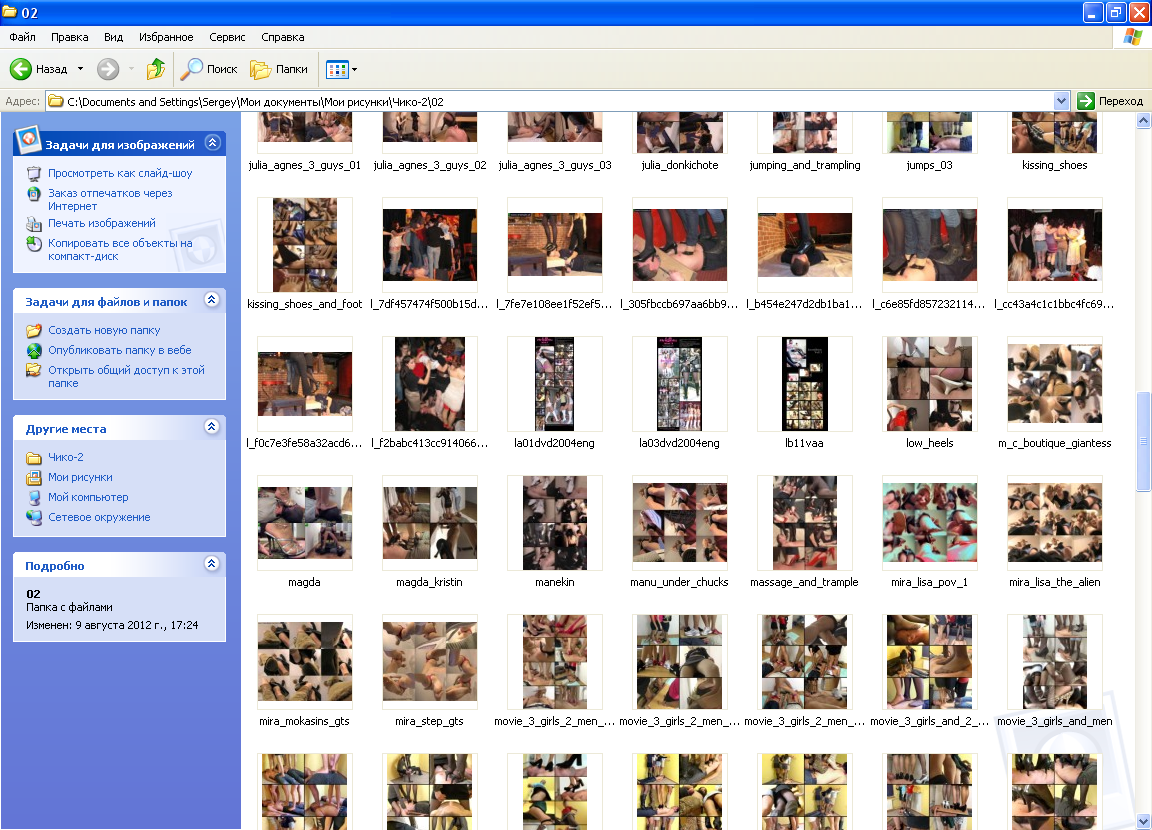The image size is (1152, 830).
Task: Click the Forward arrow button
Action: tap(108, 69)
